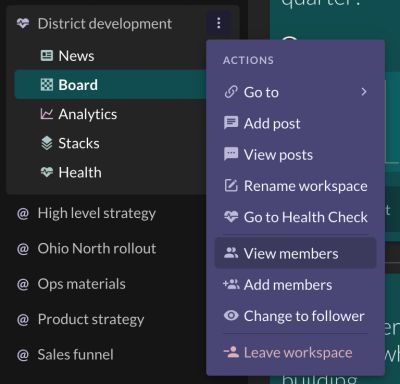This screenshot has width=400, height=384.
Task: Click the Stacks layers icon
Action: [x=47, y=143]
